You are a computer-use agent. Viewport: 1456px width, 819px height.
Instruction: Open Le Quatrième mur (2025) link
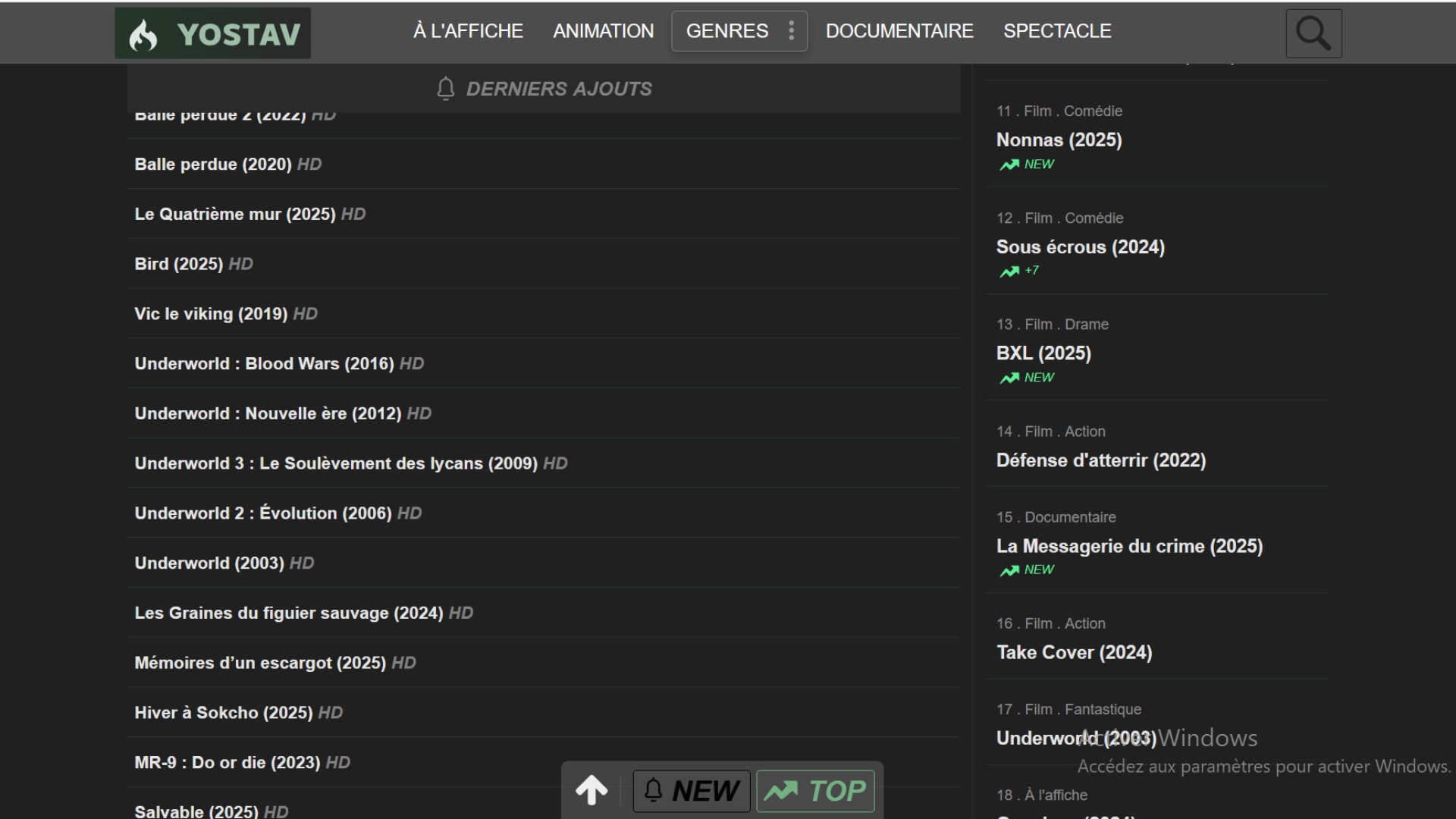pos(235,215)
